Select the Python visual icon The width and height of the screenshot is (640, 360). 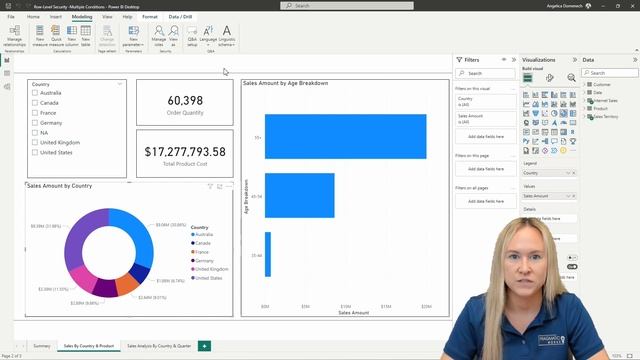click(526, 141)
